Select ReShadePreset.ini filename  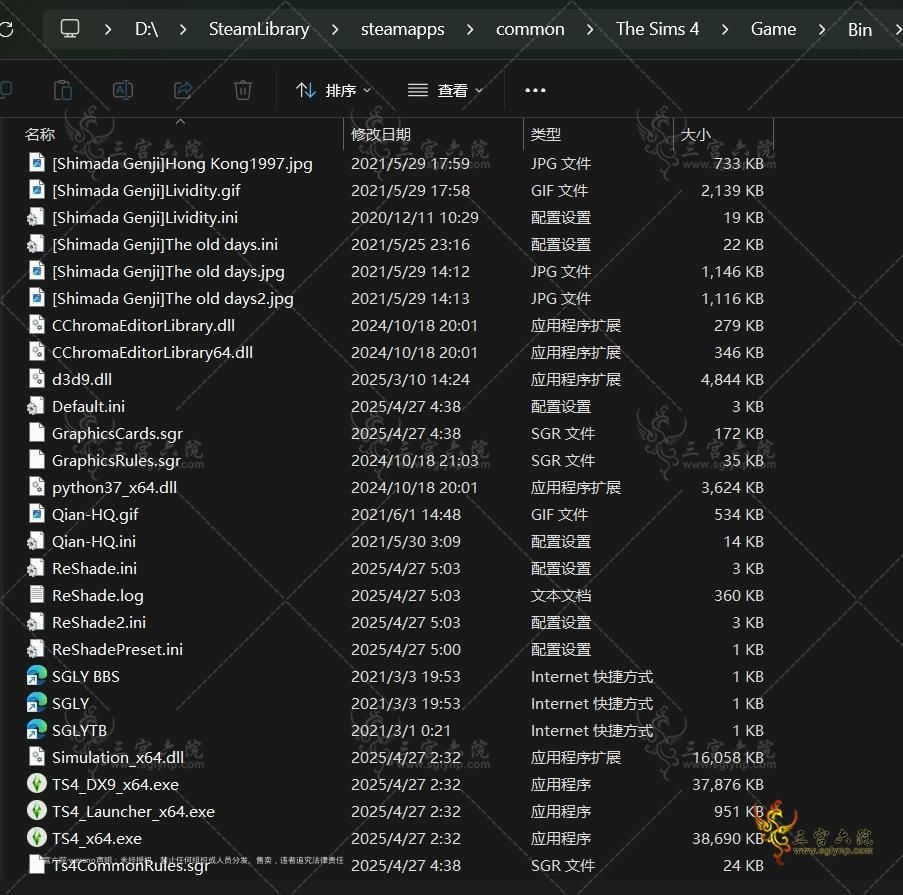(x=117, y=650)
